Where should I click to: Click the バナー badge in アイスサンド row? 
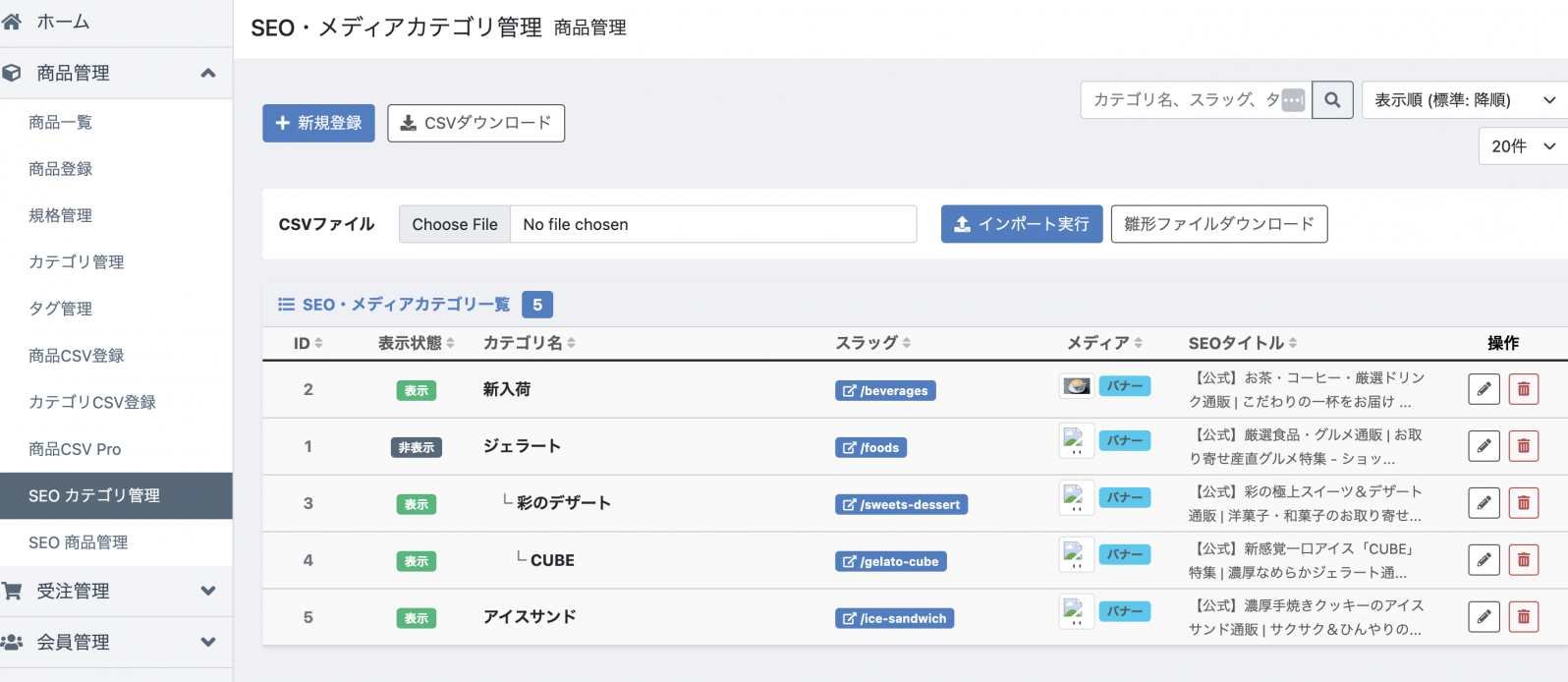coord(1125,611)
